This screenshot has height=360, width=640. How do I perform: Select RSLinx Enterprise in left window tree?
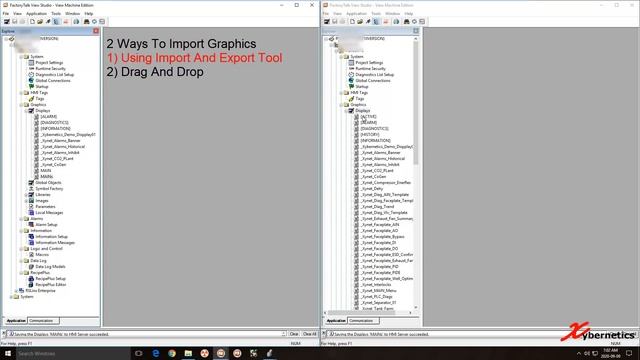(40, 291)
